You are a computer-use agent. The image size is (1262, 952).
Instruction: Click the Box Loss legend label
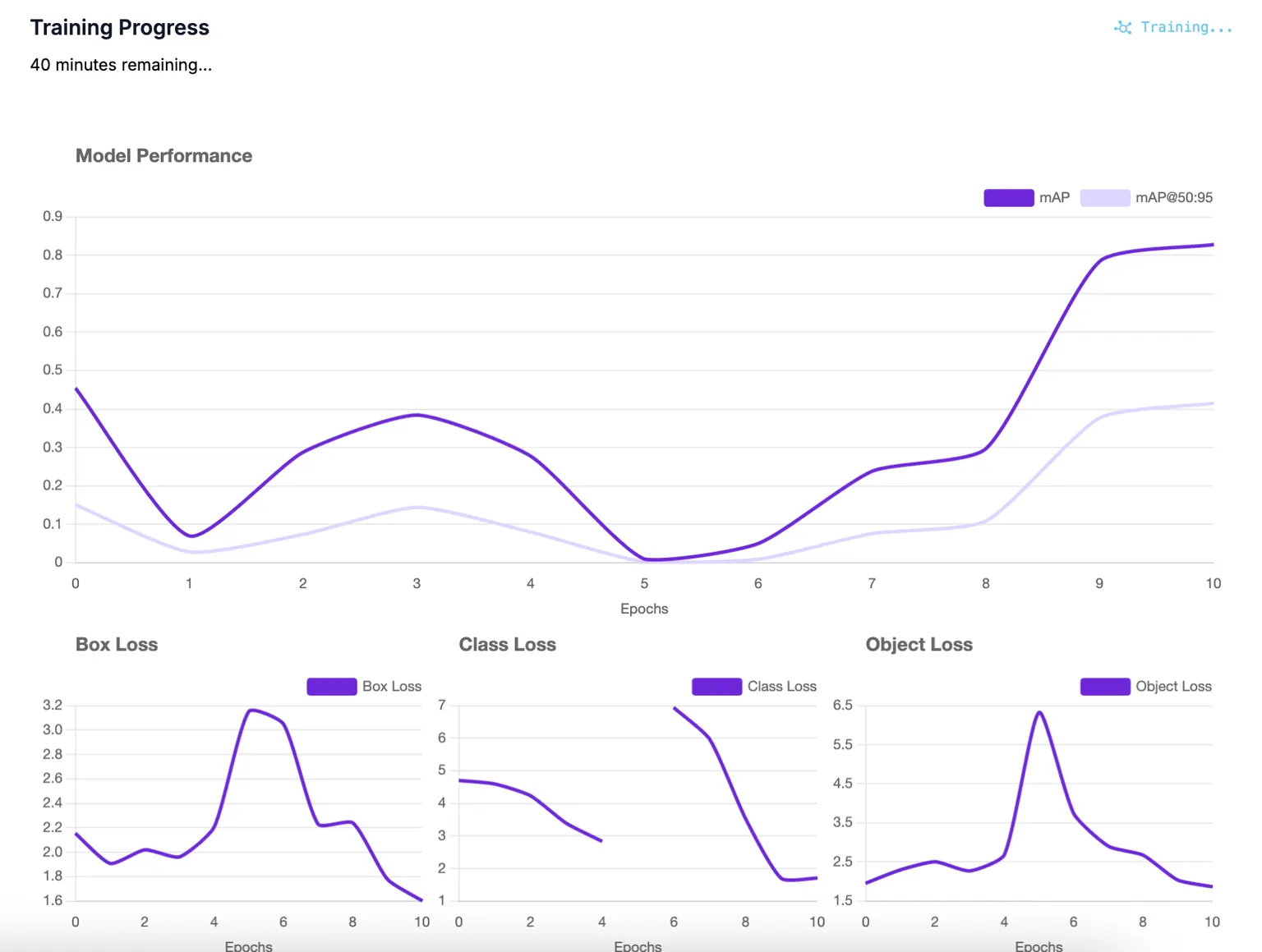click(x=392, y=687)
